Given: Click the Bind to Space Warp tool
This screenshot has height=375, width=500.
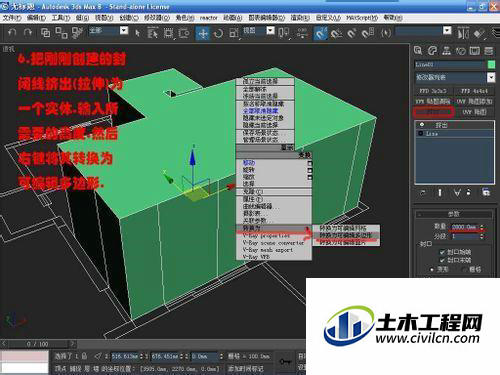Looking at the screenshot, I should click(77, 33).
